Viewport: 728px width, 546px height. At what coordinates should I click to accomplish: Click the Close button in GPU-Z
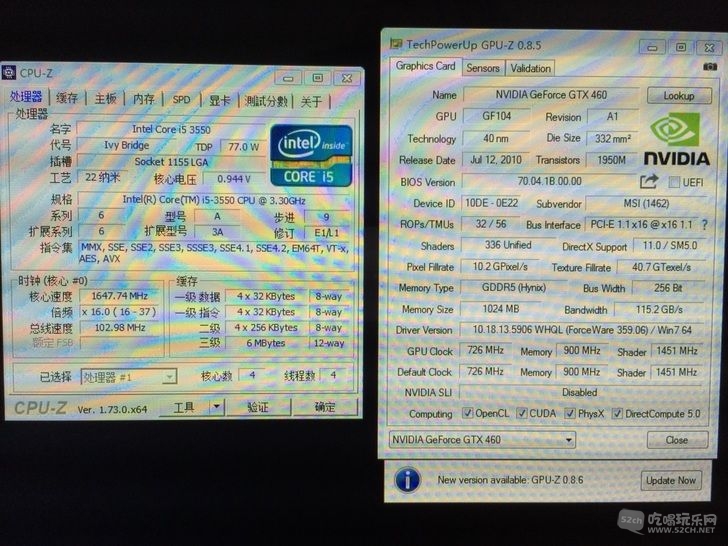tap(677, 440)
